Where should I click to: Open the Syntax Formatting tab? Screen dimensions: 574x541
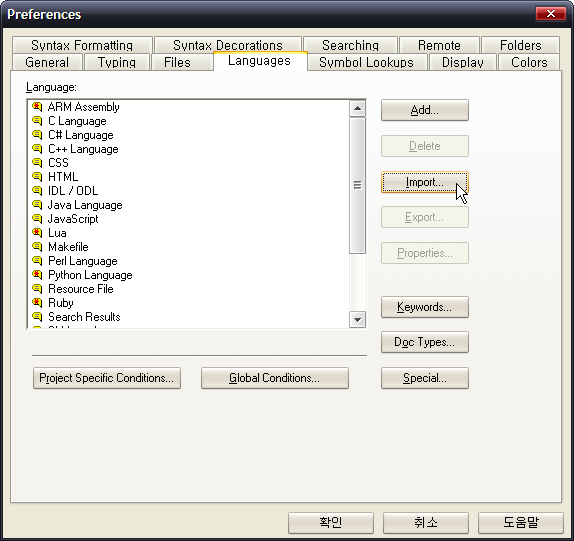tap(82, 45)
